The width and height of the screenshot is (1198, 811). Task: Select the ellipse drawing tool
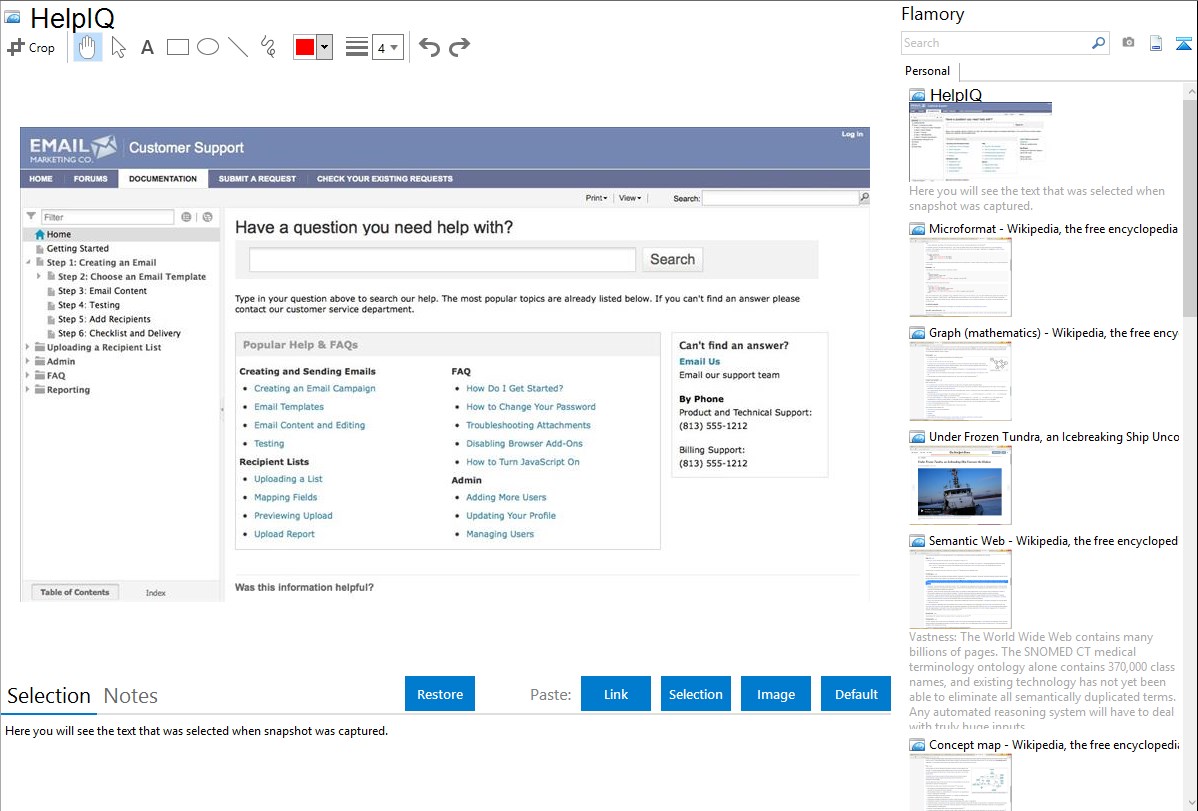(208, 47)
